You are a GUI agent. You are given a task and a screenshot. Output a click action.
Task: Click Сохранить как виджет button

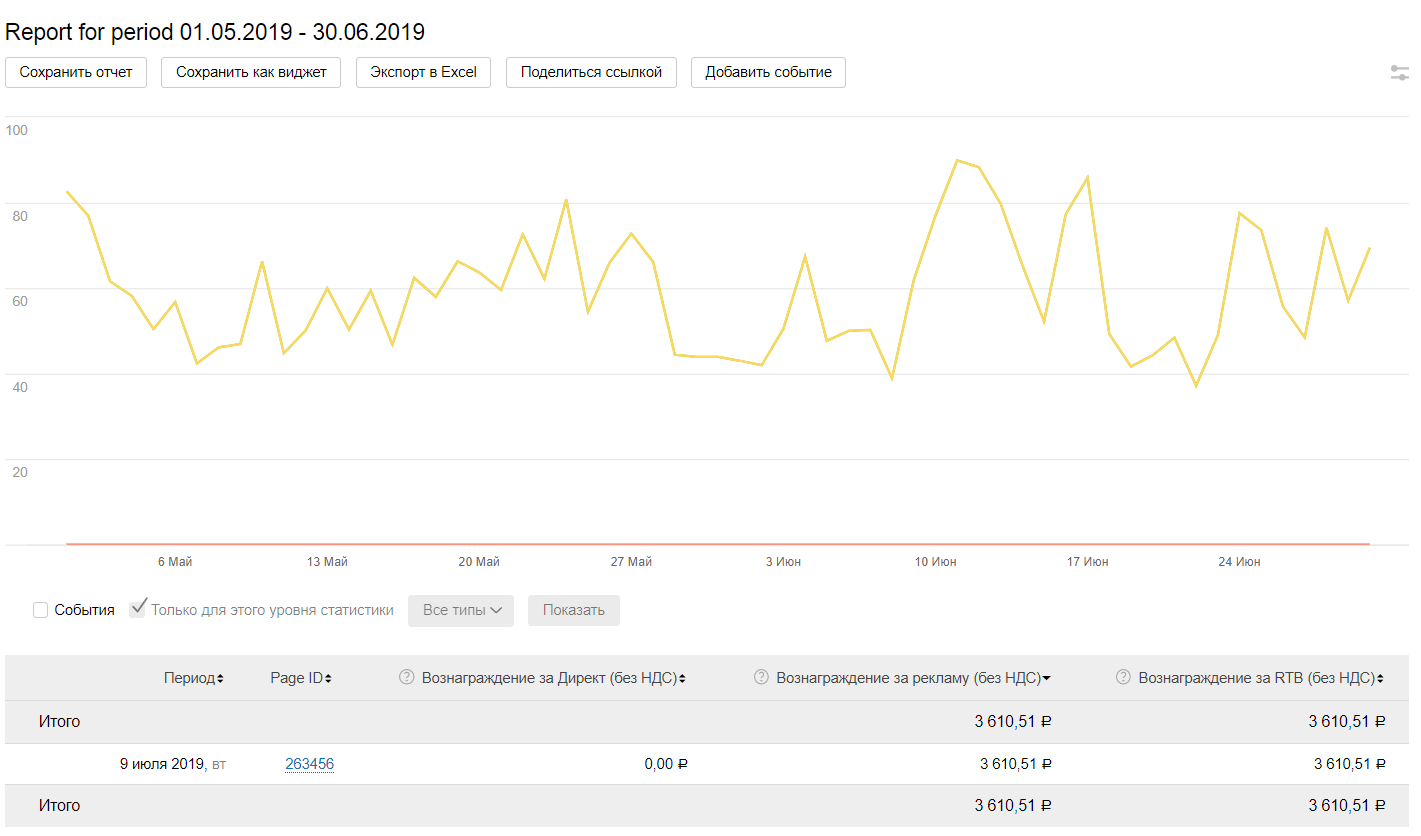(251, 72)
